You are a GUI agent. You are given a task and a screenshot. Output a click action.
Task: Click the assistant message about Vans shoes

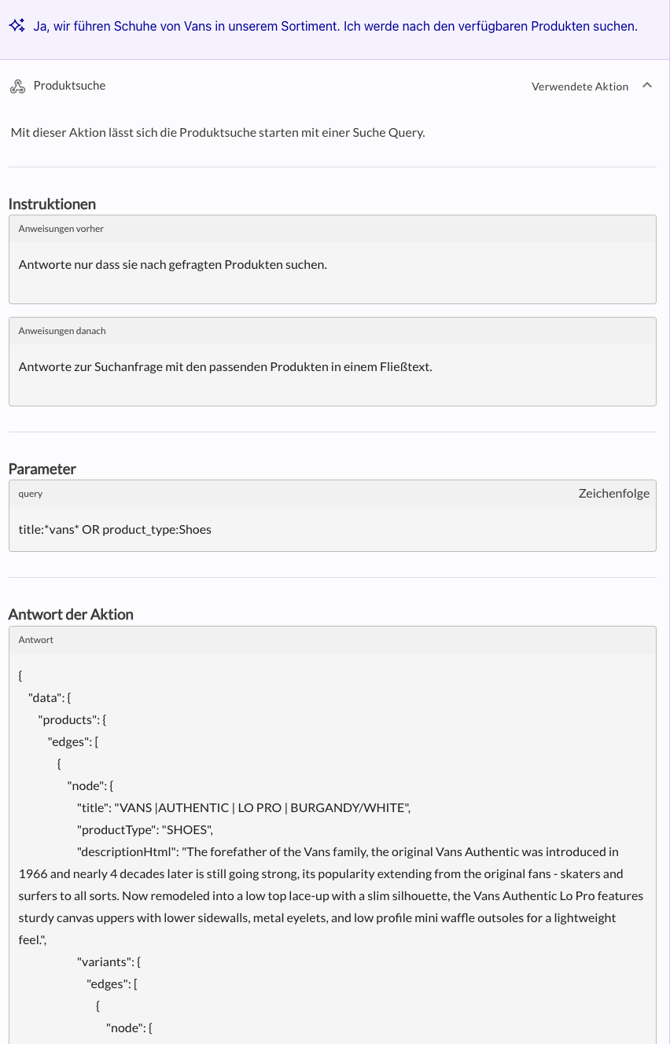[335, 26]
